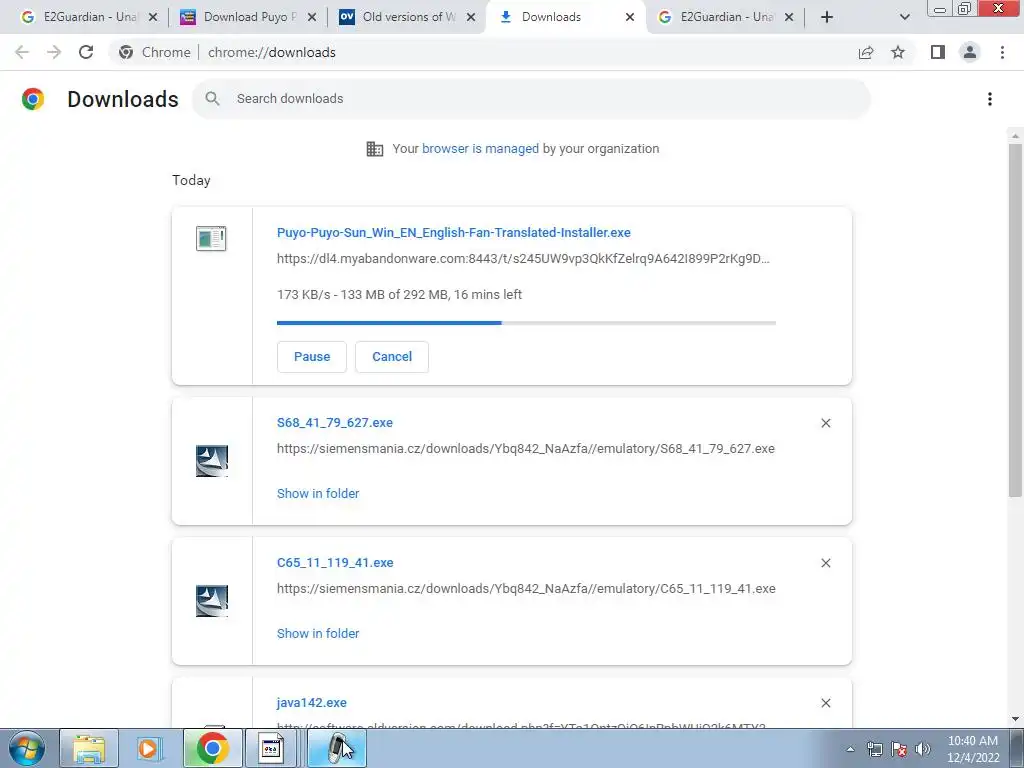Viewport: 1024px width, 768px height.
Task: Close the Old versions tab
Action: tap(471, 17)
